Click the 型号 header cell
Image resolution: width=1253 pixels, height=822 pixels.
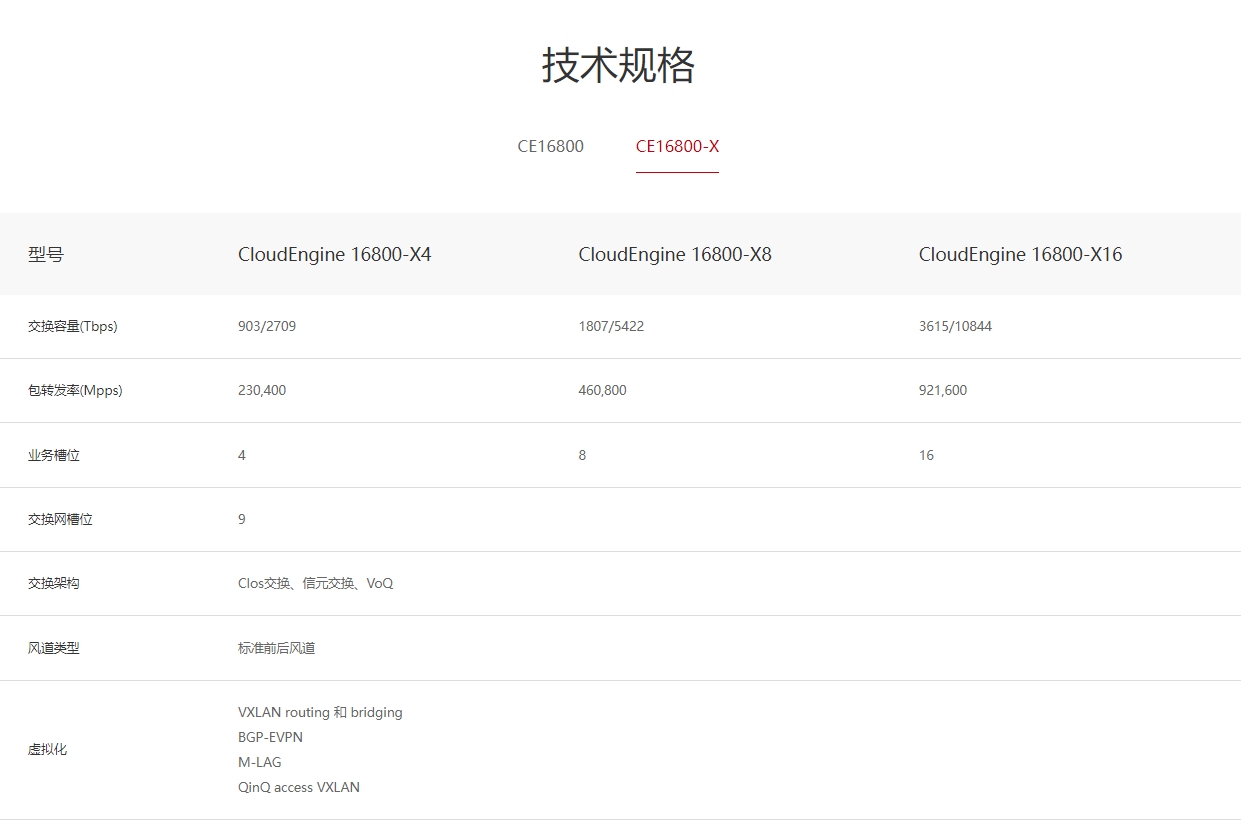tap(46, 254)
